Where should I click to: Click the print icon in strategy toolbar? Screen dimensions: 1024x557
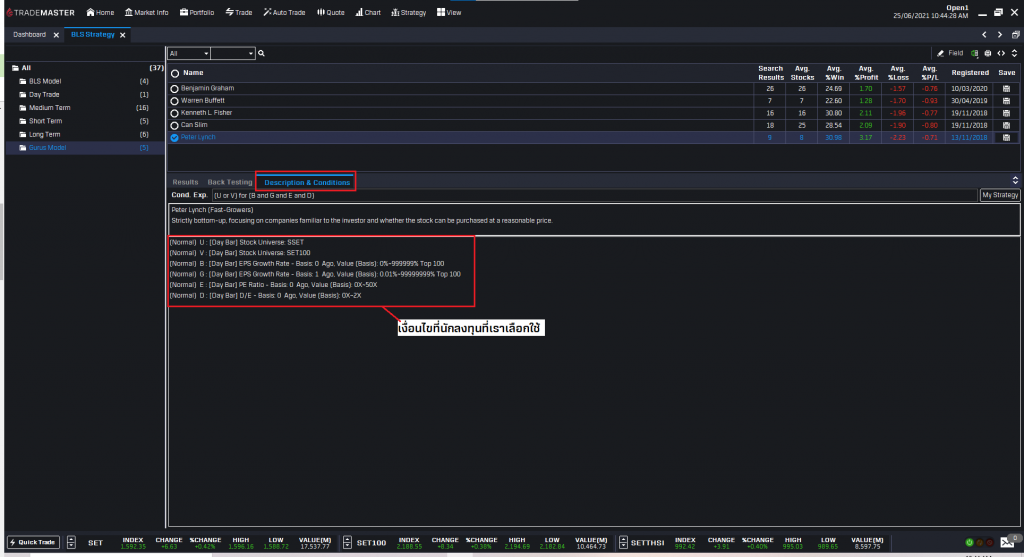[988, 54]
